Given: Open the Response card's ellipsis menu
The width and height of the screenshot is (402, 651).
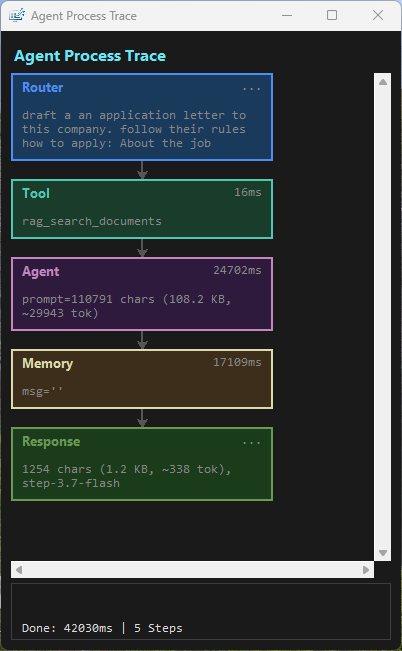Looking at the screenshot, I should click(x=252, y=443).
